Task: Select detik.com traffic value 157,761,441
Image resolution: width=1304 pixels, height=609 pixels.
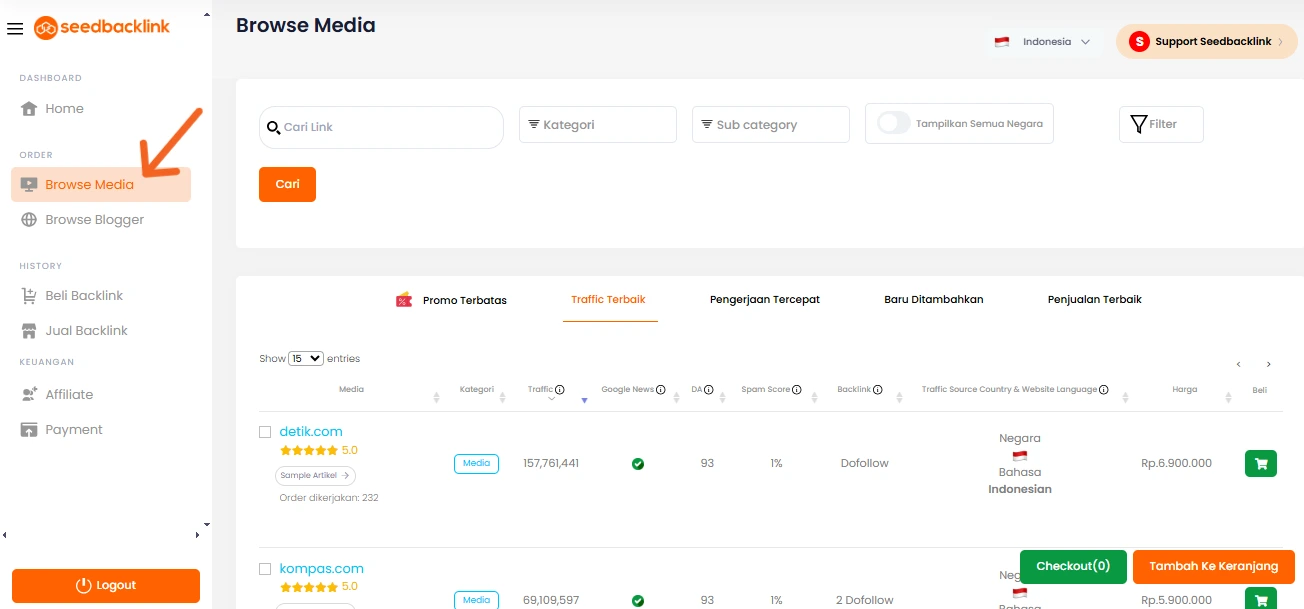Action: tap(551, 463)
